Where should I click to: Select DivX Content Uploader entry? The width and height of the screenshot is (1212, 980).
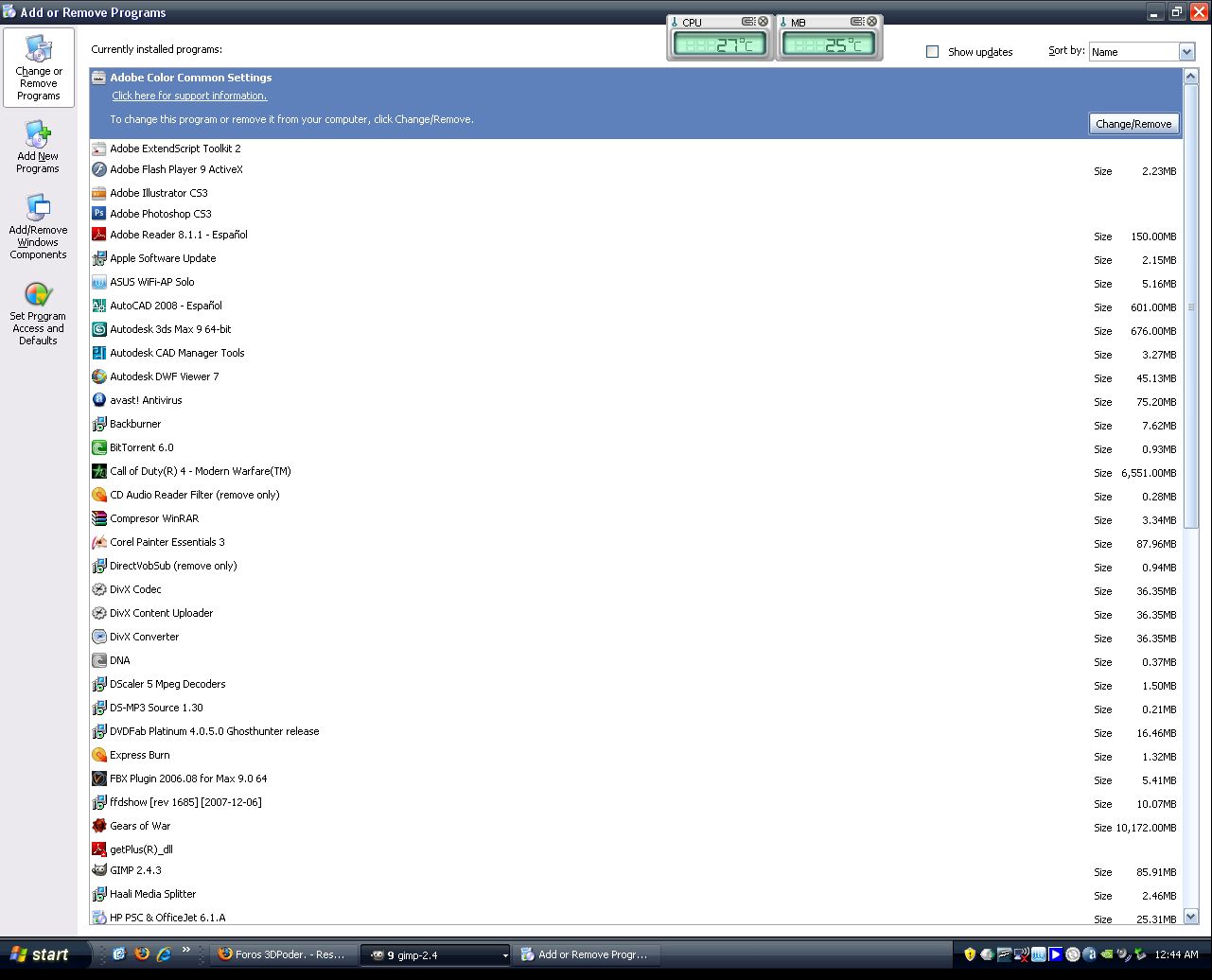coord(636,613)
